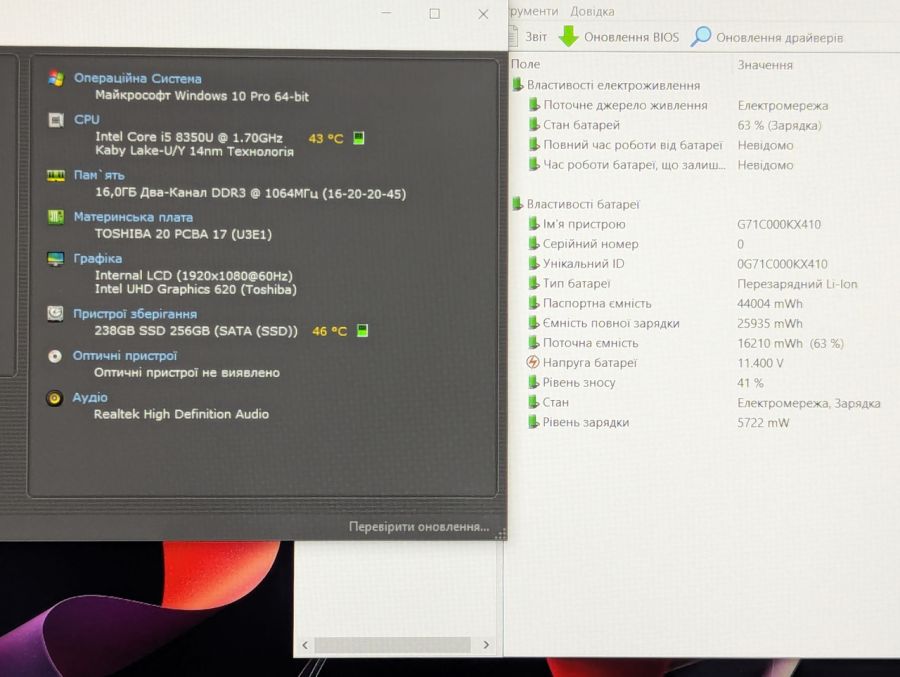Click the Значення column header
Viewport: 900px width, 677px height.
click(765, 65)
